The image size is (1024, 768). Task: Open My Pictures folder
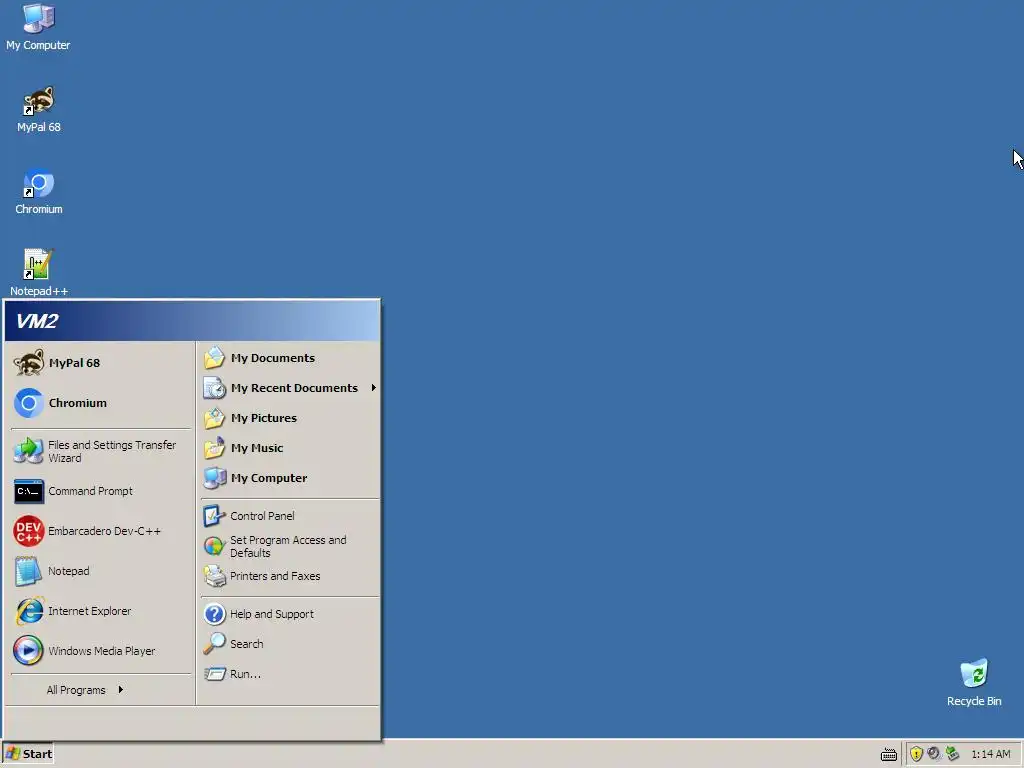(289, 418)
